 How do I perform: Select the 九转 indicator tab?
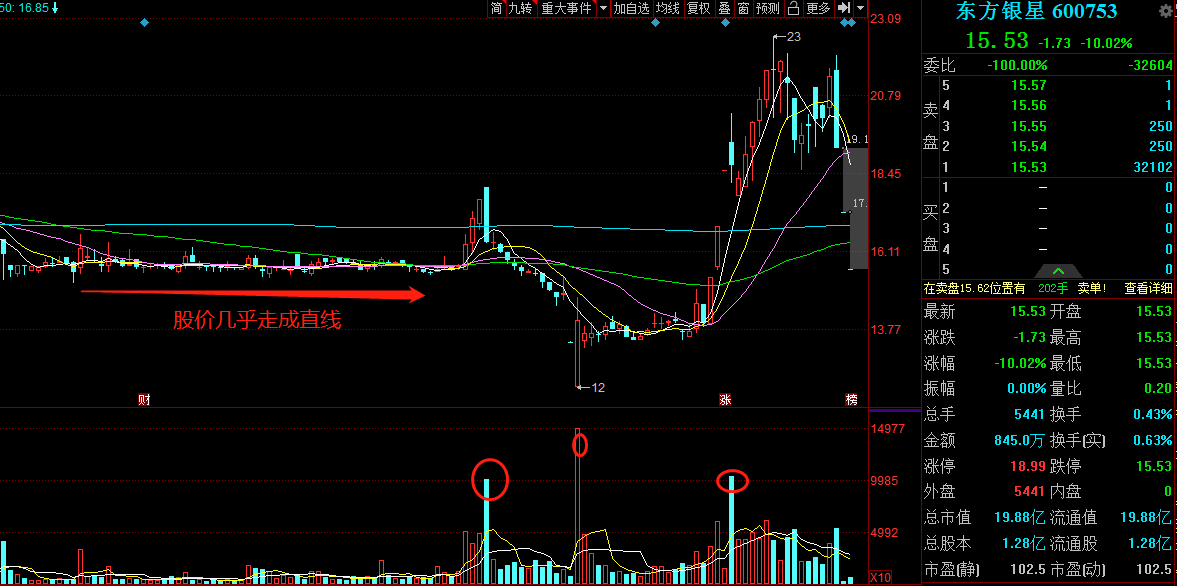pyautogui.click(x=520, y=8)
